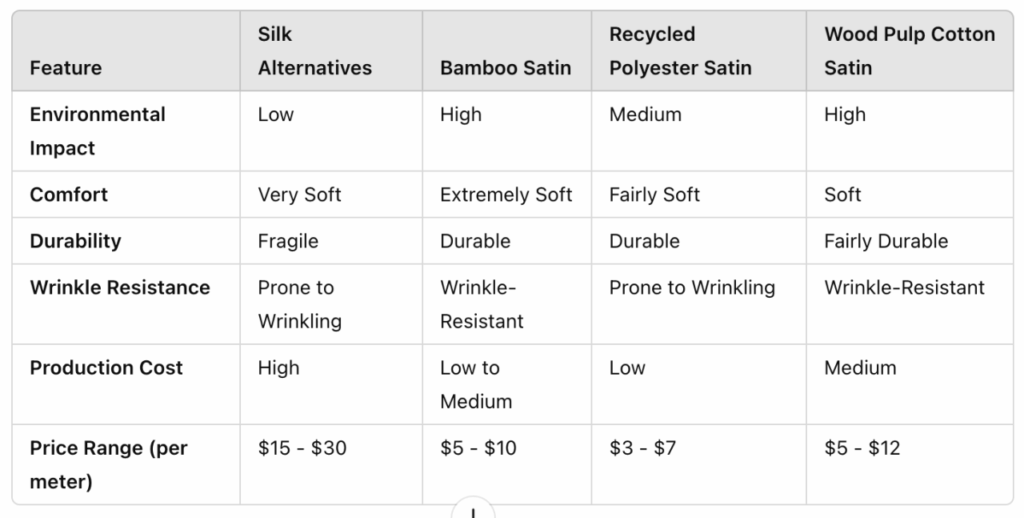Select the Recycled Polyester Satin header
This screenshot has width=1024, height=518.
(680, 51)
